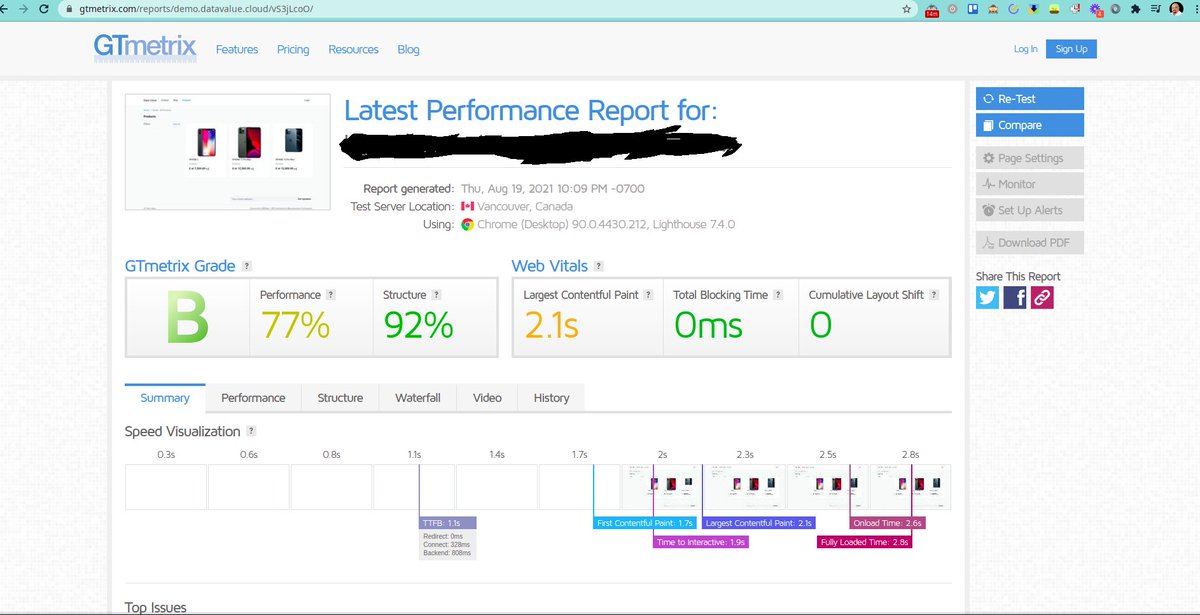Click Cumulative Layout Shift help icon
1200x615 pixels.
pyautogui.click(x=934, y=295)
